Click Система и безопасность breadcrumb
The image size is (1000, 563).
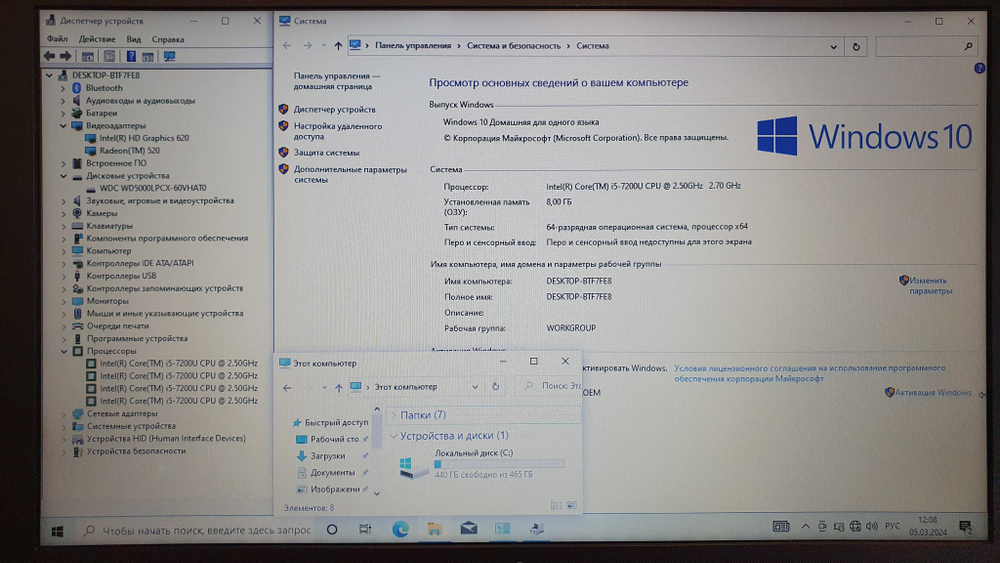(x=513, y=46)
